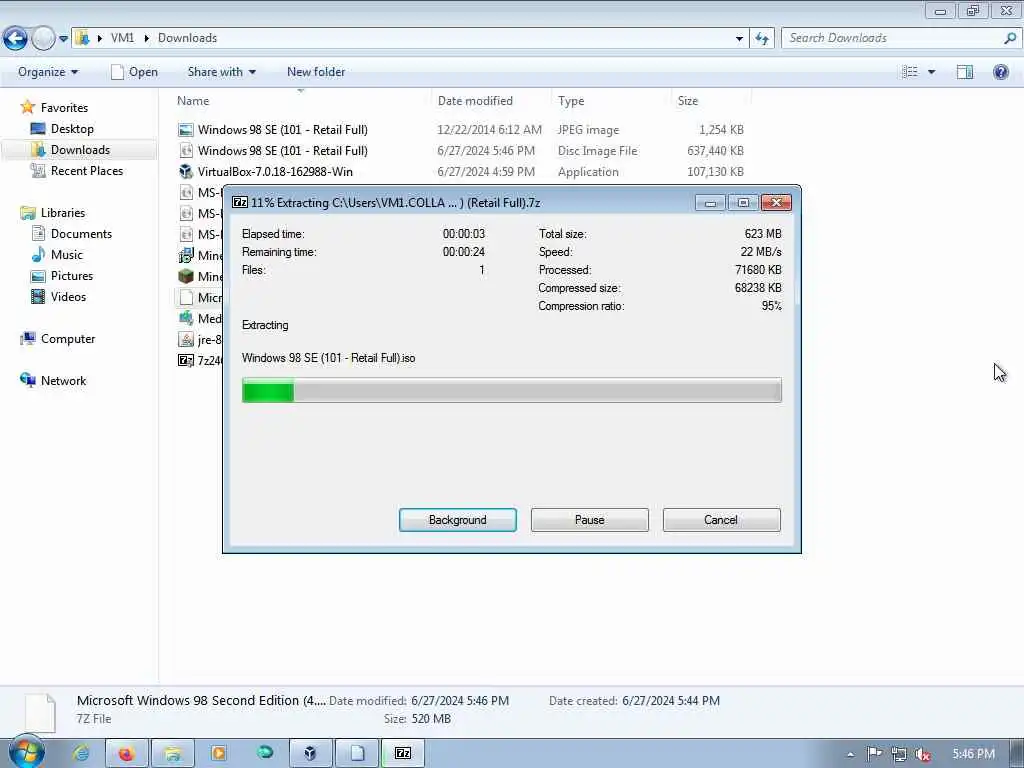Screen dimensions: 1024x768
Task: Select the Windows 98 SE JPEG image file
Action: (282, 130)
